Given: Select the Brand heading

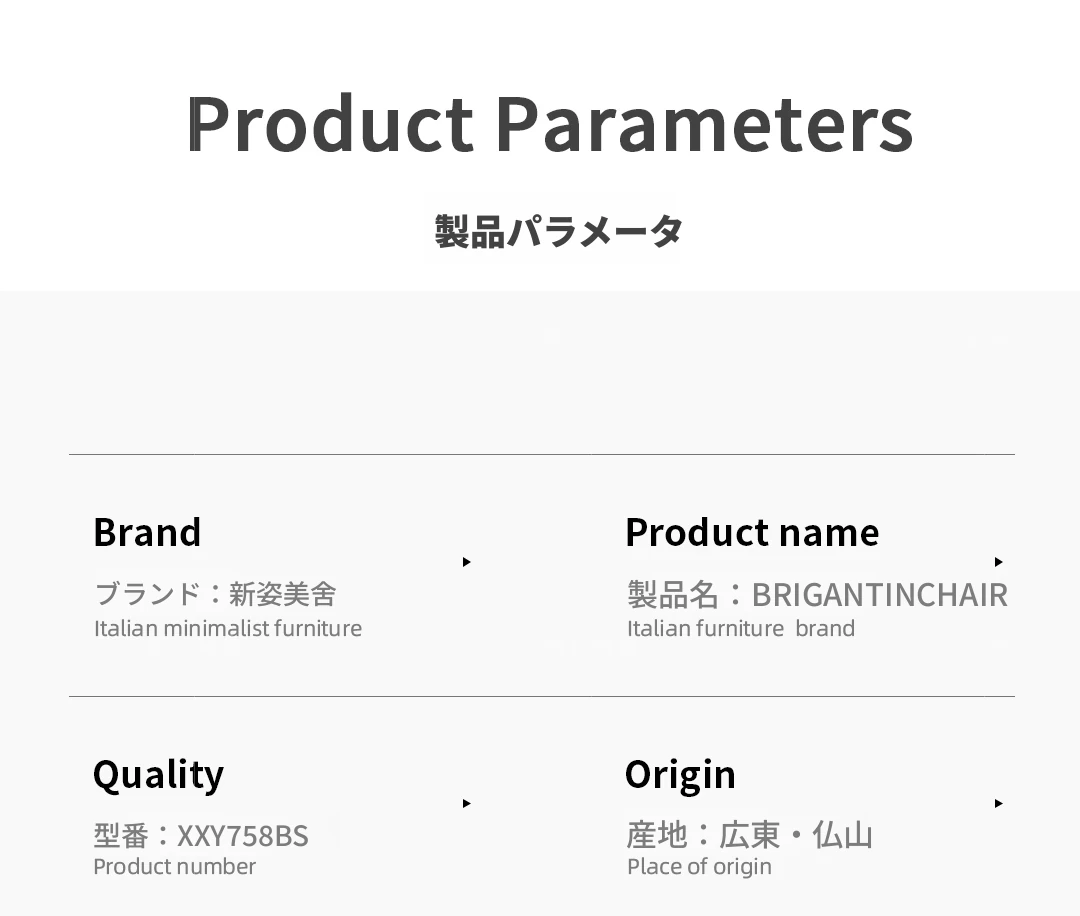Looking at the screenshot, I should click(x=147, y=532).
